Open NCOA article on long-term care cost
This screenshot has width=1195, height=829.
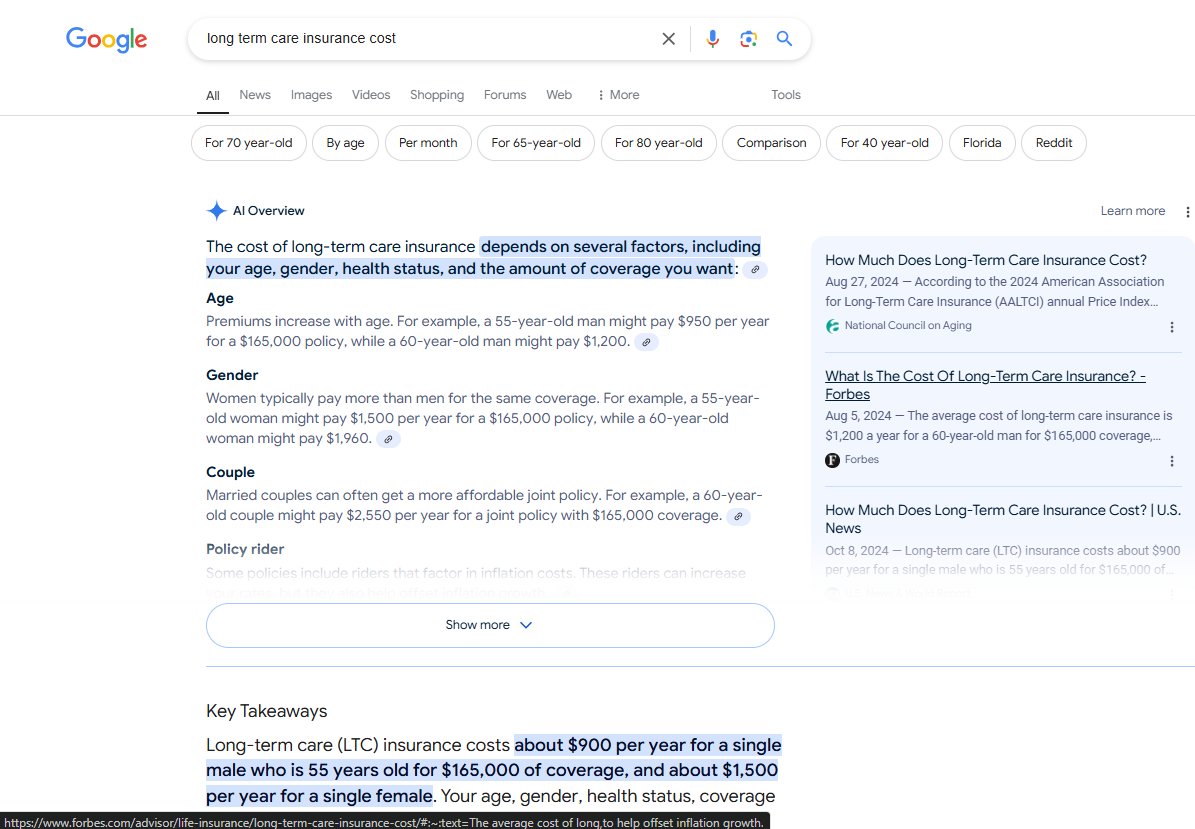(x=985, y=261)
